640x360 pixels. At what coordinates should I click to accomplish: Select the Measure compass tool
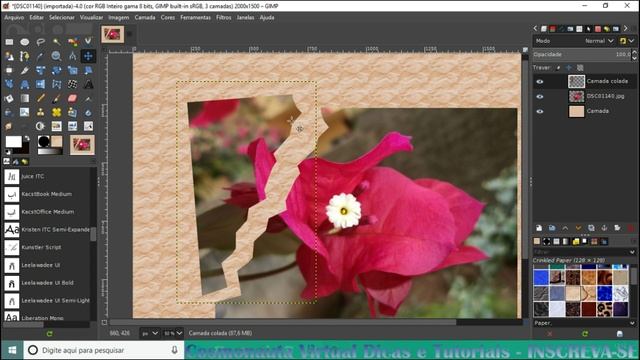pyautogui.click(x=72, y=56)
